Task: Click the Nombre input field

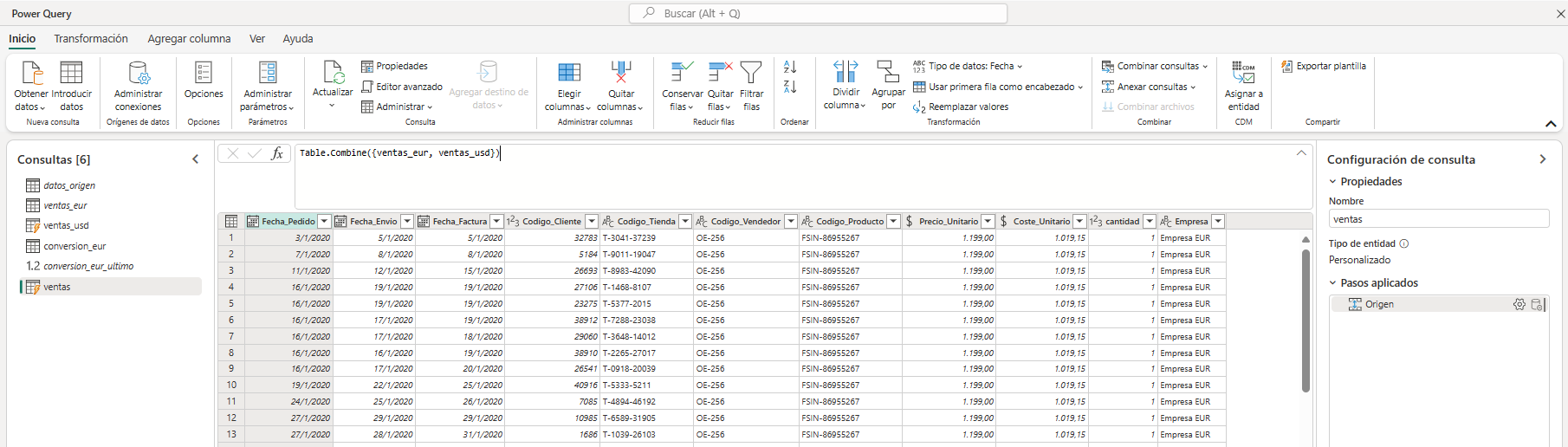Action: point(1438,219)
